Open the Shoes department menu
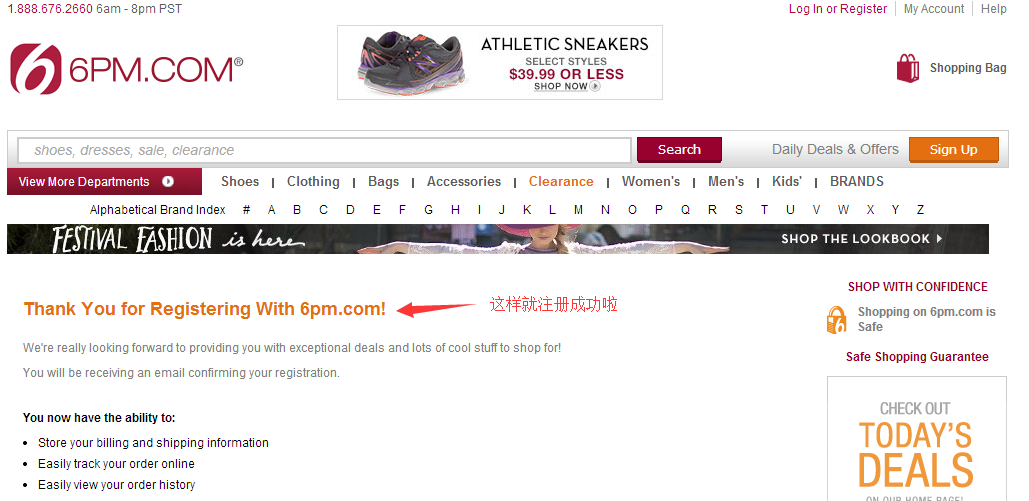The height and width of the screenshot is (501, 1029). [240, 182]
